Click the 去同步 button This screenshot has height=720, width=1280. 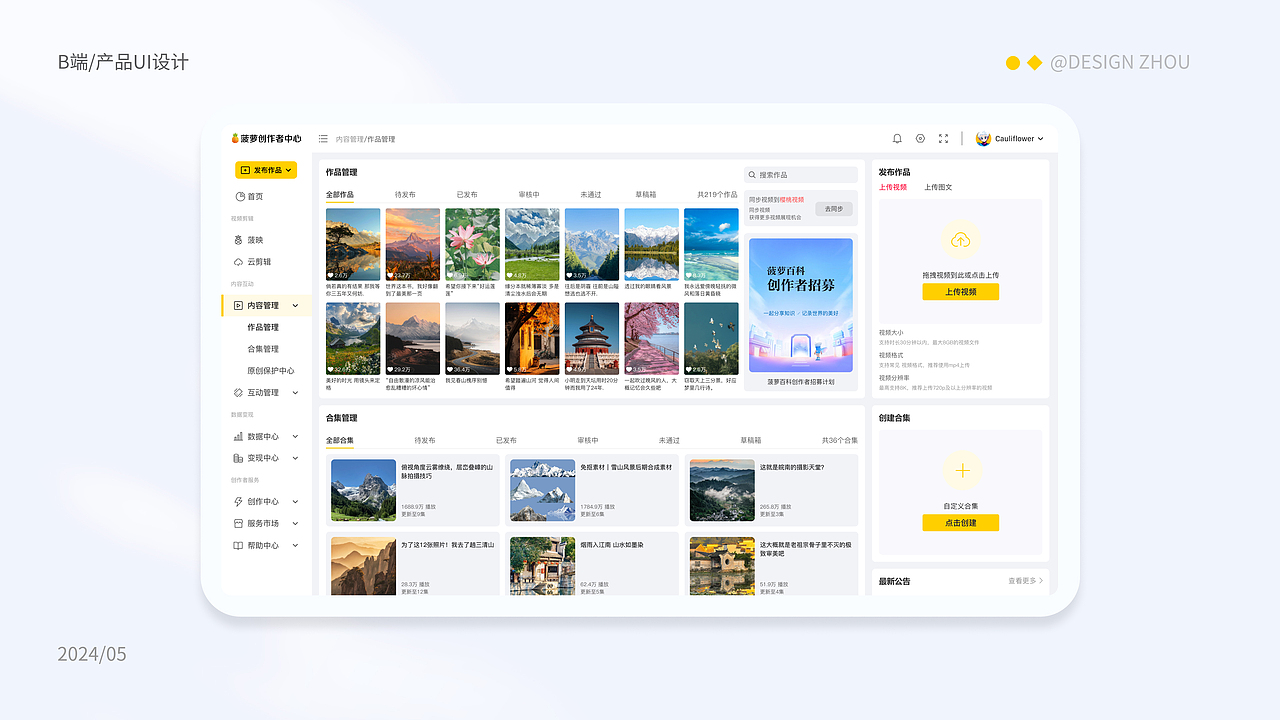(834, 209)
